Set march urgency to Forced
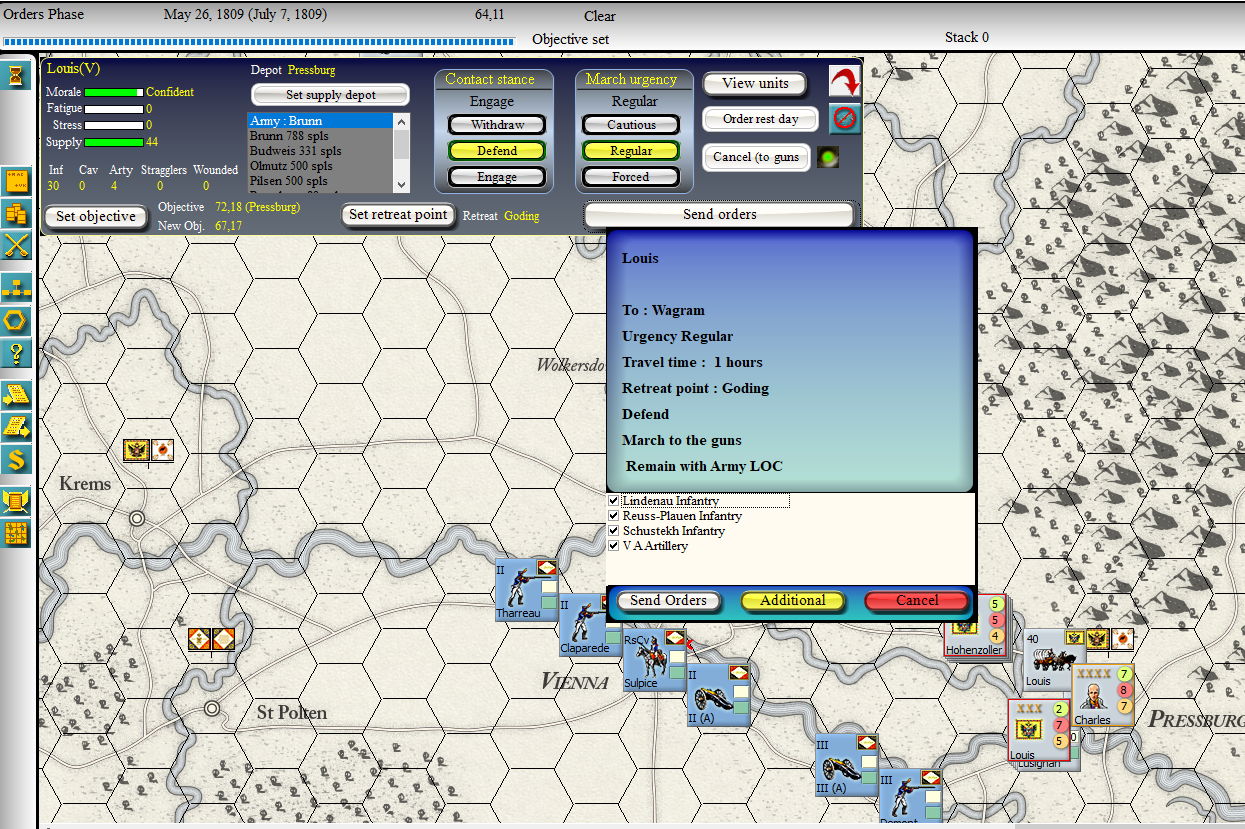The width and height of the screenshot is (1245, 829). point(631,177)
